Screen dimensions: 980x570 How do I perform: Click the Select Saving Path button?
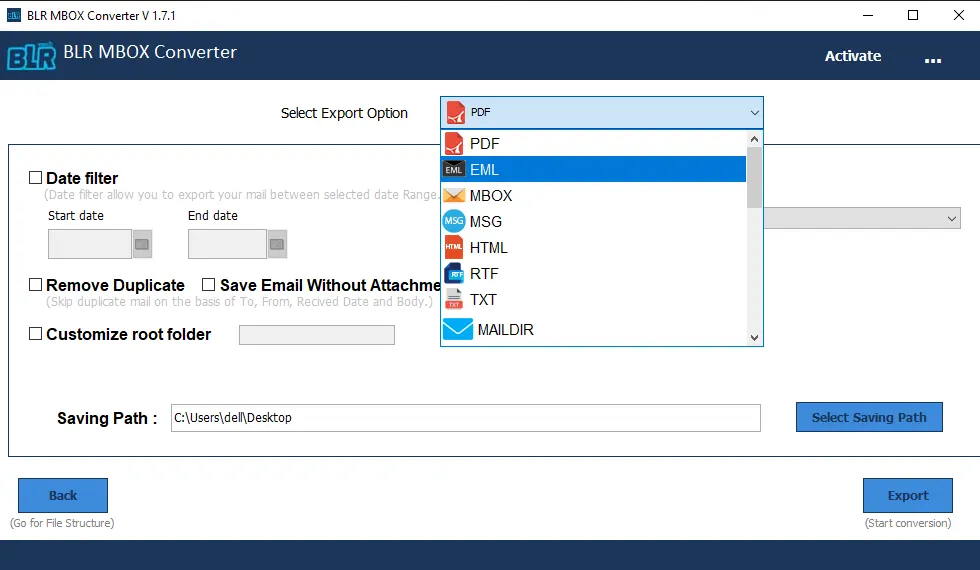pyautogui.click(x=869, y=417)
